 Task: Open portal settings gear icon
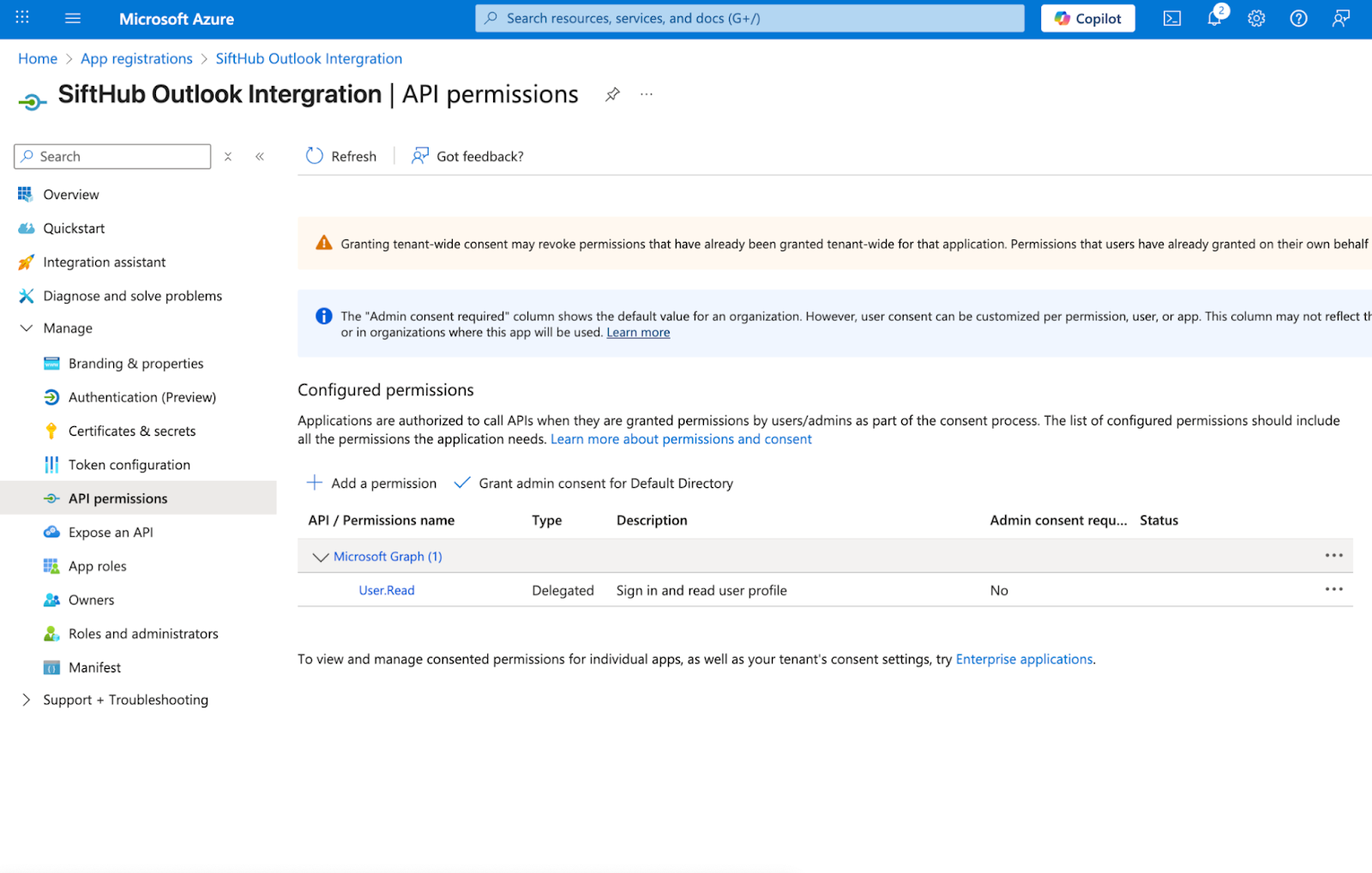[x=1256, y=19]
